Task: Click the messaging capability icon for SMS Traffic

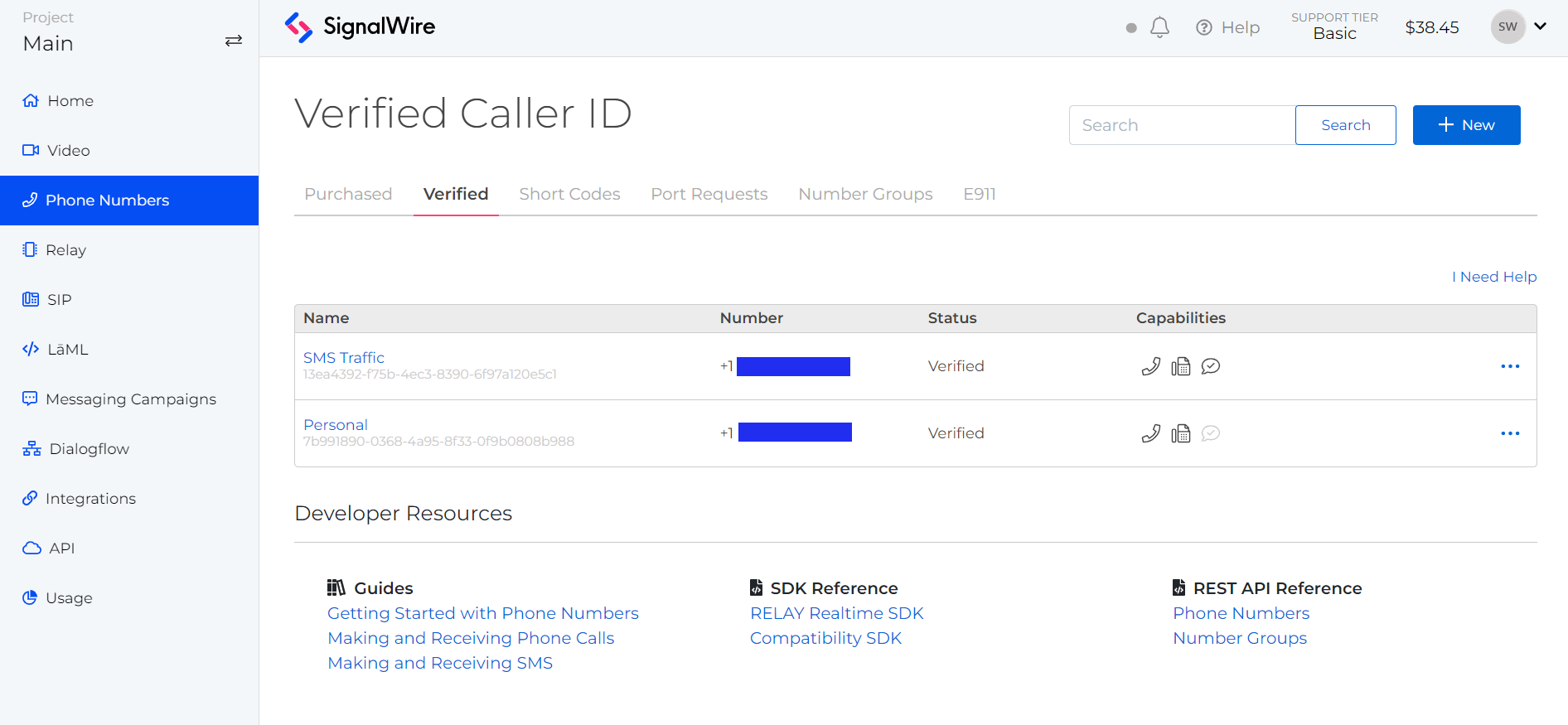Action: (x=1210, y=366)
